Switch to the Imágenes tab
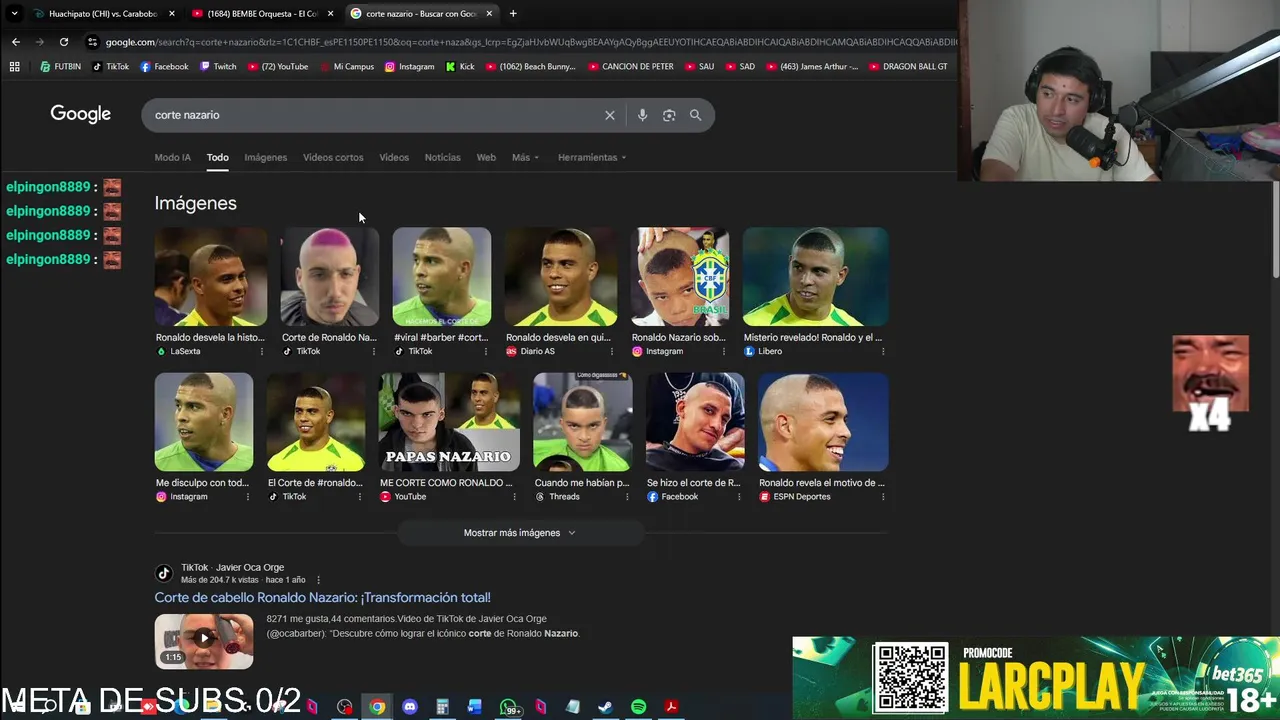 coord(265,157)
